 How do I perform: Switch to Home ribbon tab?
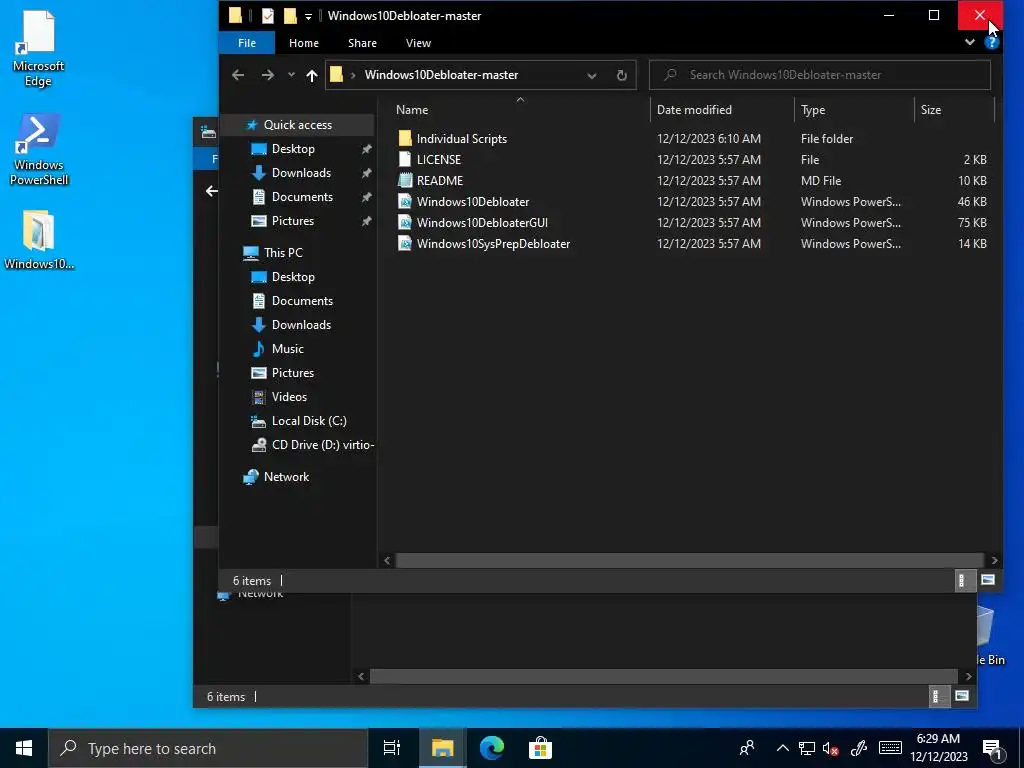pos(304,43)
